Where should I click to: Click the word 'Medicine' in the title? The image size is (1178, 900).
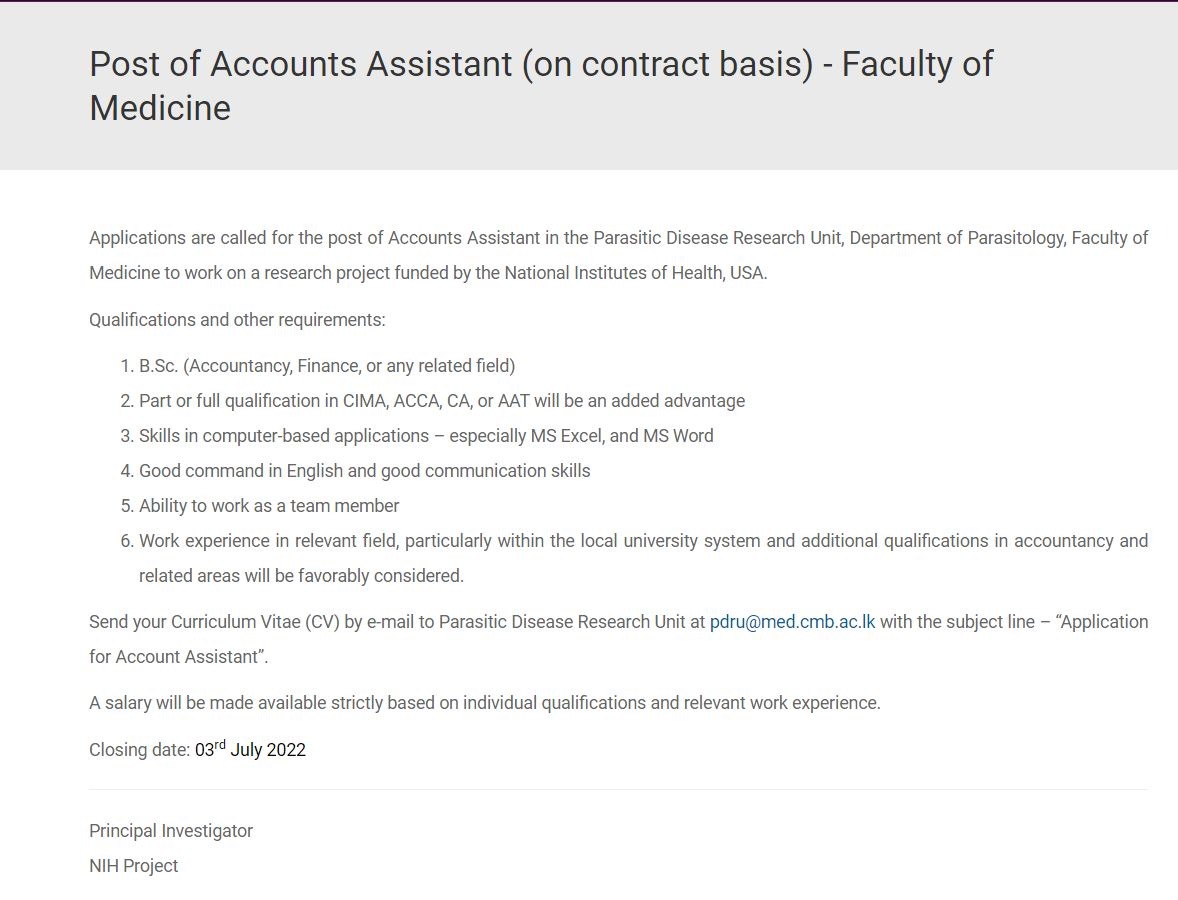tap(160, 108)
